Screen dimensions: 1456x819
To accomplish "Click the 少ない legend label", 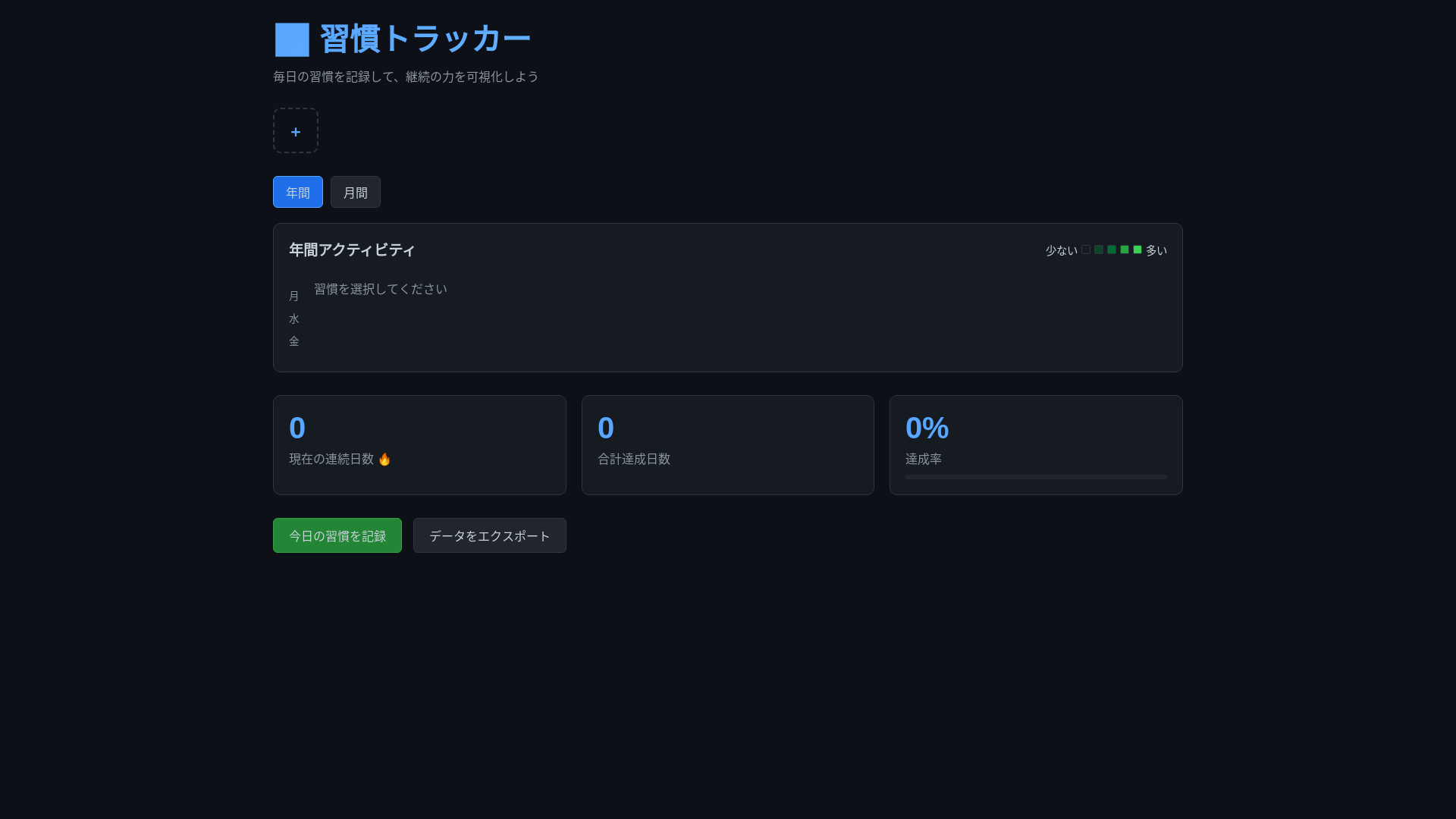I will 1062,250.
